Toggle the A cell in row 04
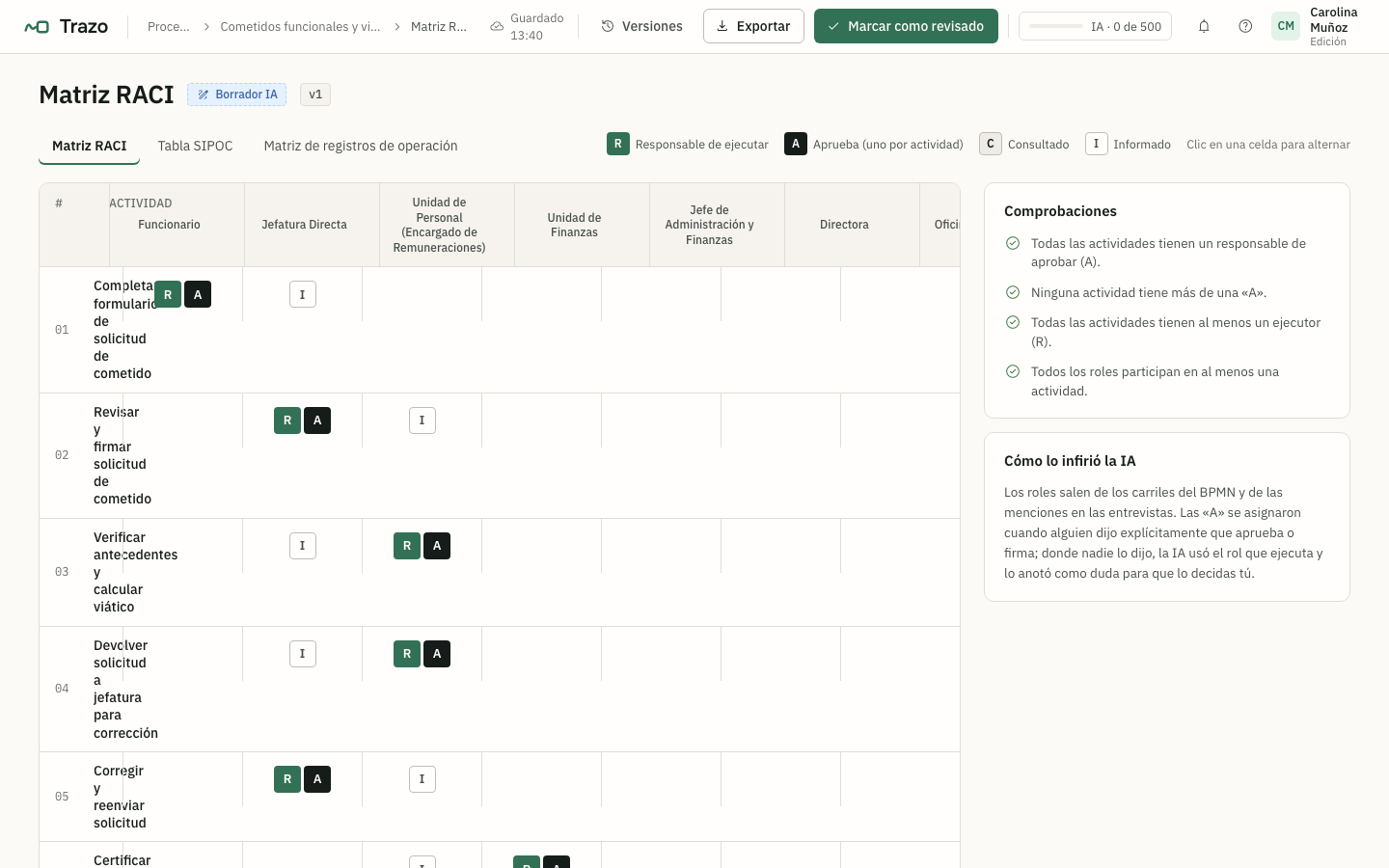 (x=437, y=654)
